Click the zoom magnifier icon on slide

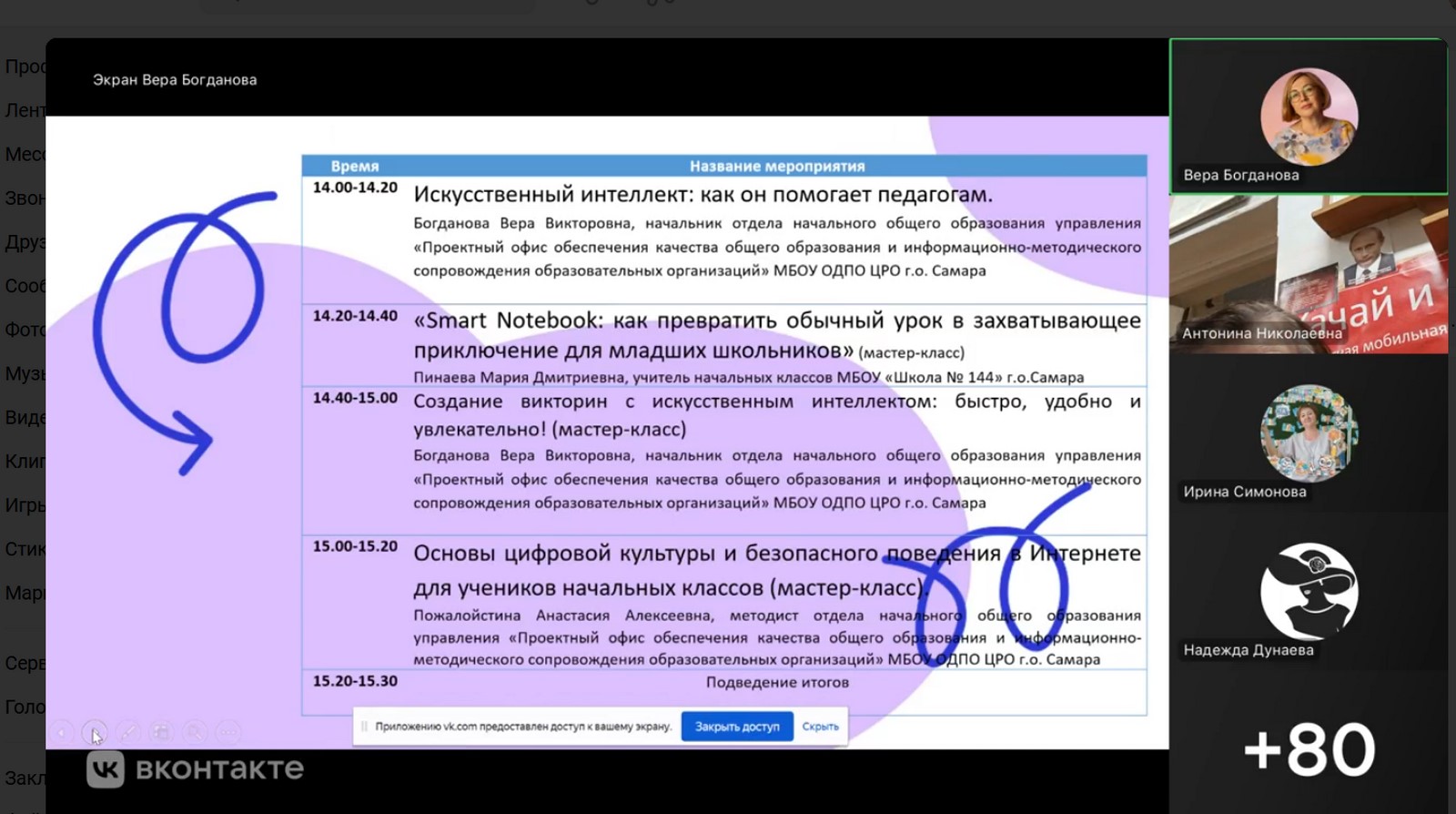pyautogui.click(x=195, y=732)
